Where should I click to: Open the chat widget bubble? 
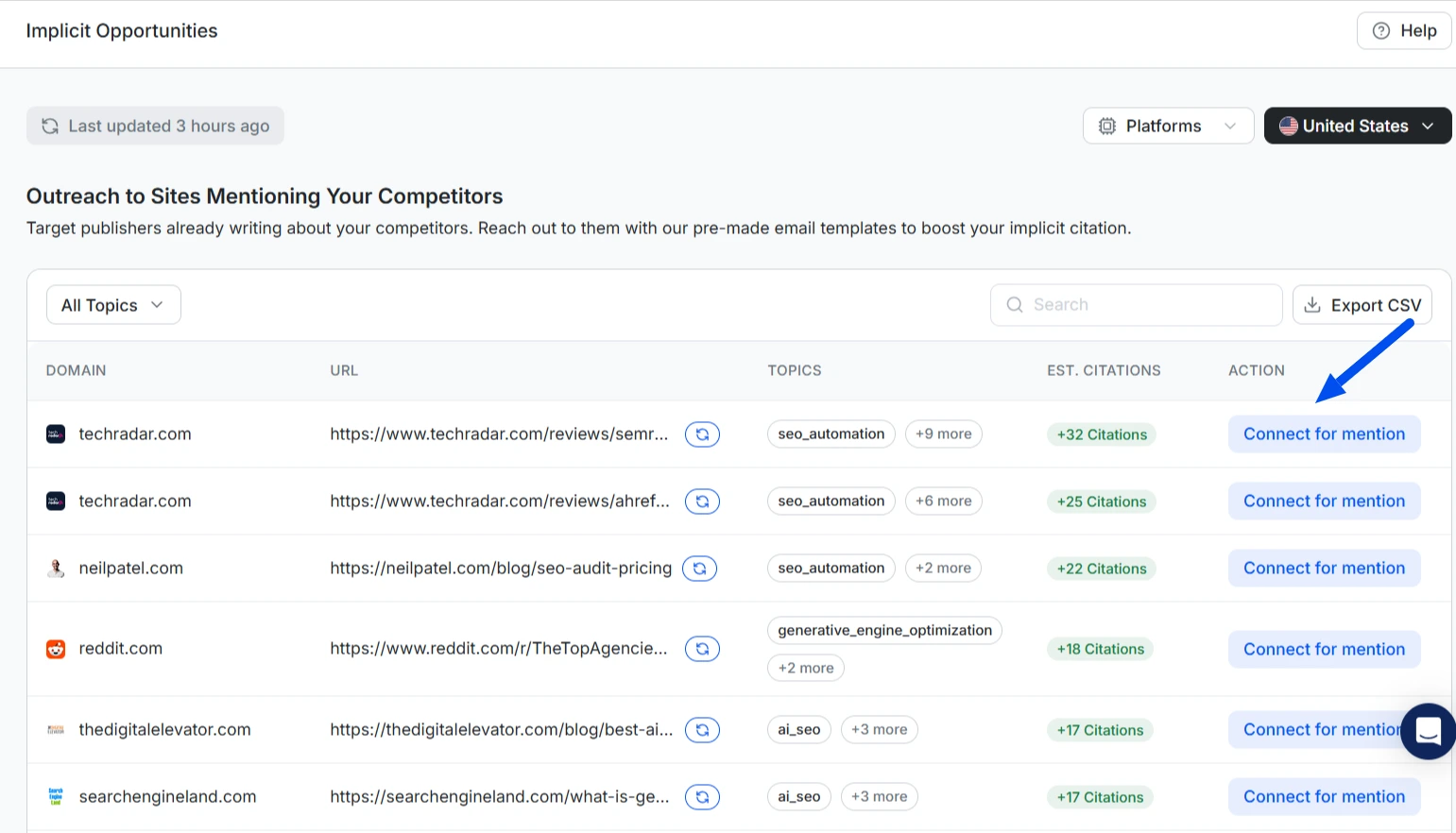(x=1428, y=731)
